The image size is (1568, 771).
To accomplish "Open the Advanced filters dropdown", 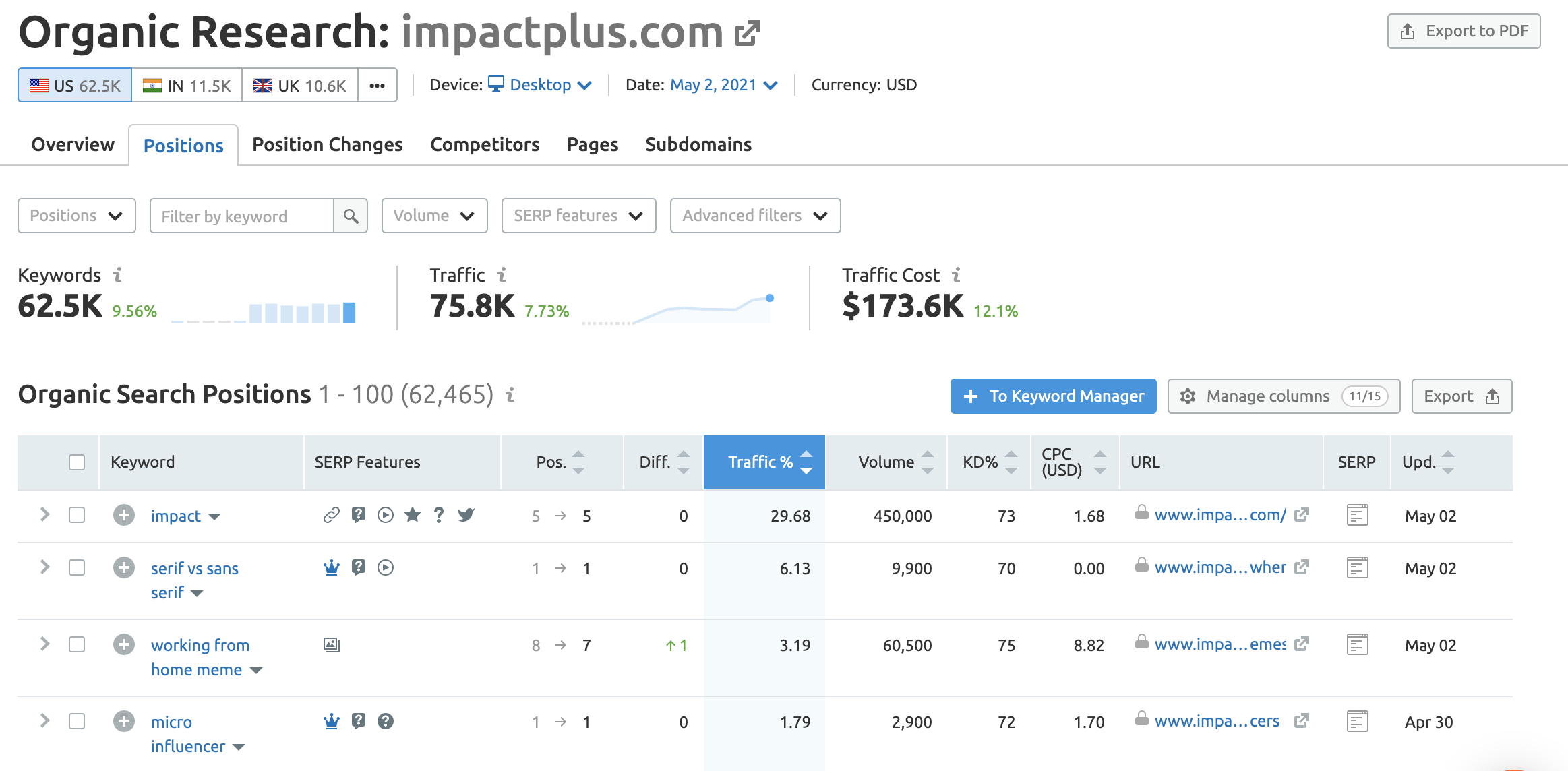I will (x=754, y=216).
